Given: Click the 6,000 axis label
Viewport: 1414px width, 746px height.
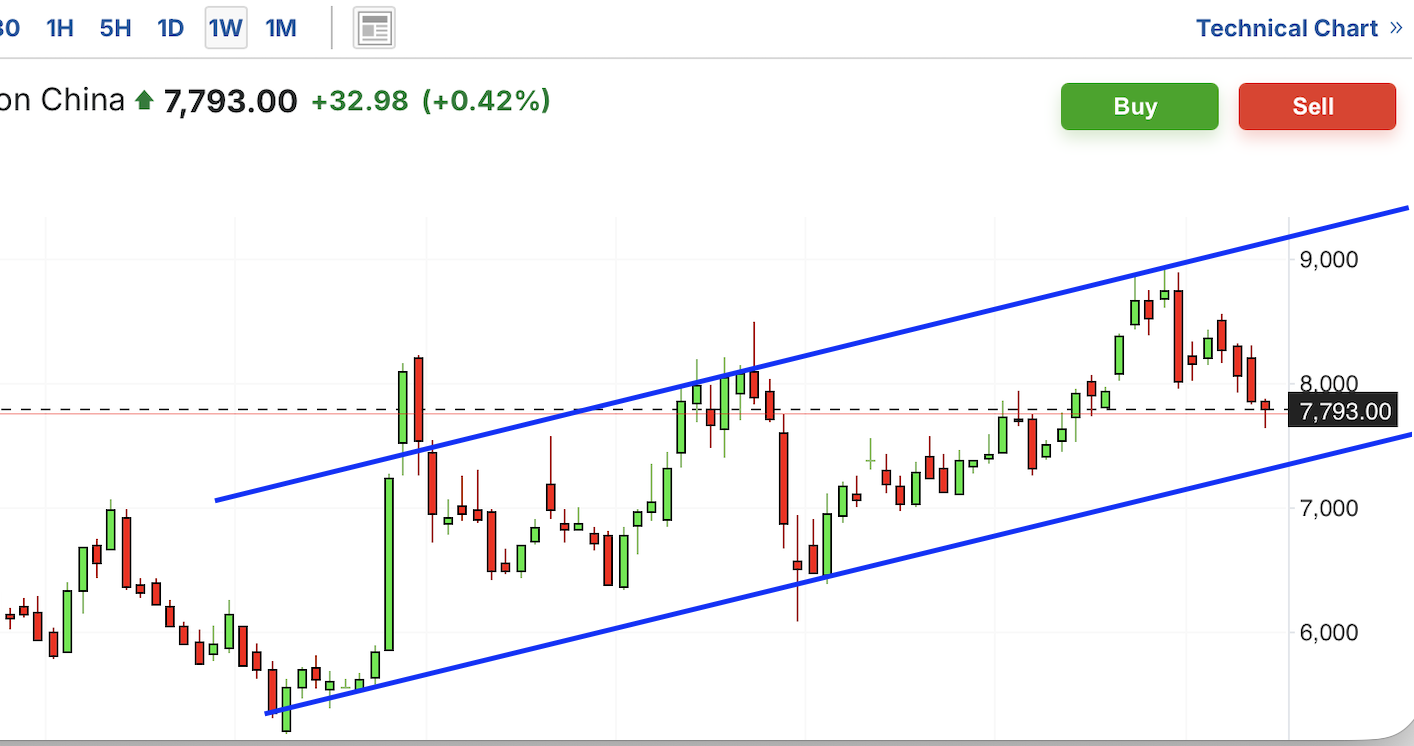Looking at the screenshot, I should [1329, 632].
